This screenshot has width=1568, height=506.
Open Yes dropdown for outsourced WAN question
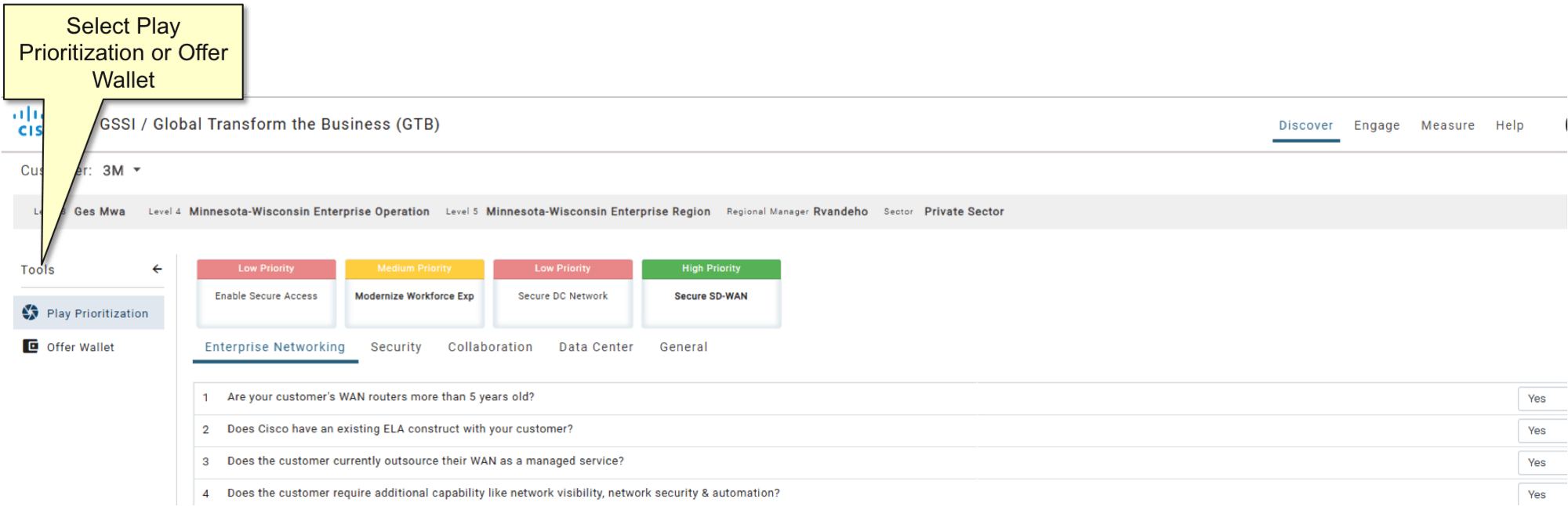(1542, 463)
